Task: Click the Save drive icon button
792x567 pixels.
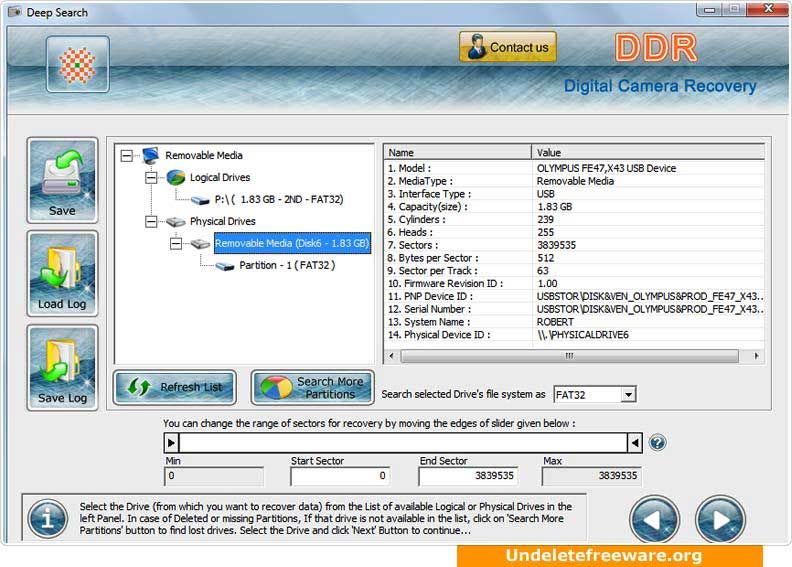Action: click(x=62, y=180)
